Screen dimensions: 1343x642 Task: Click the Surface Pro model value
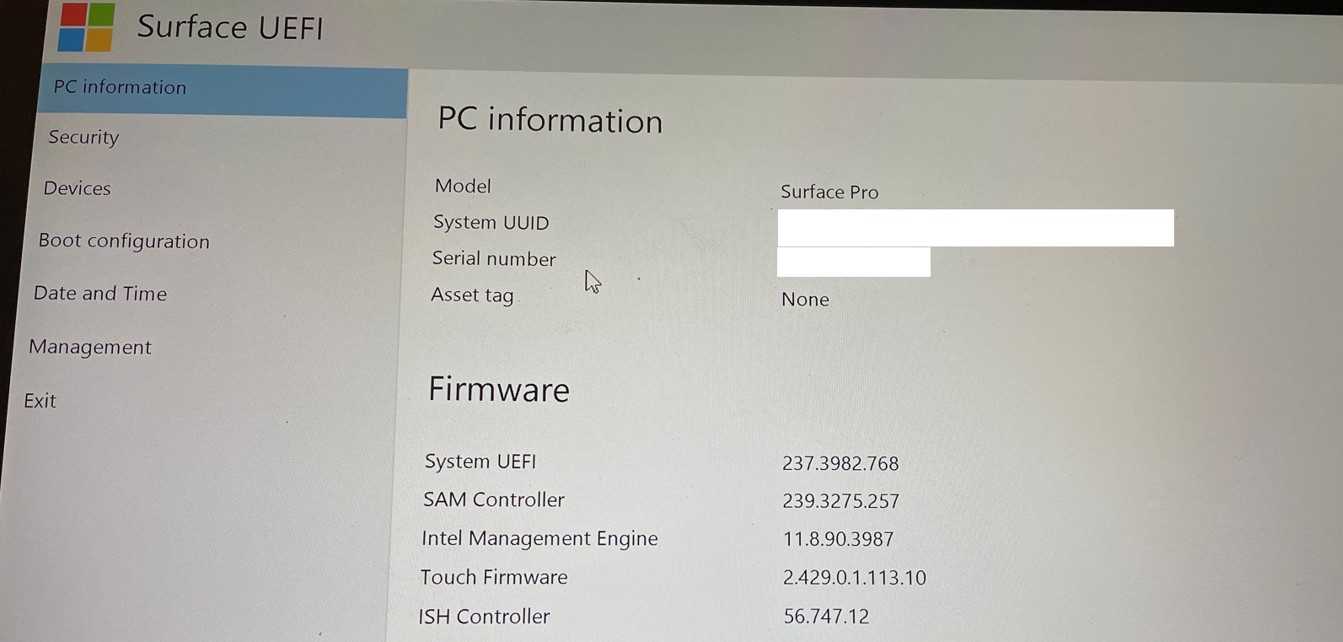click(829, 192)
